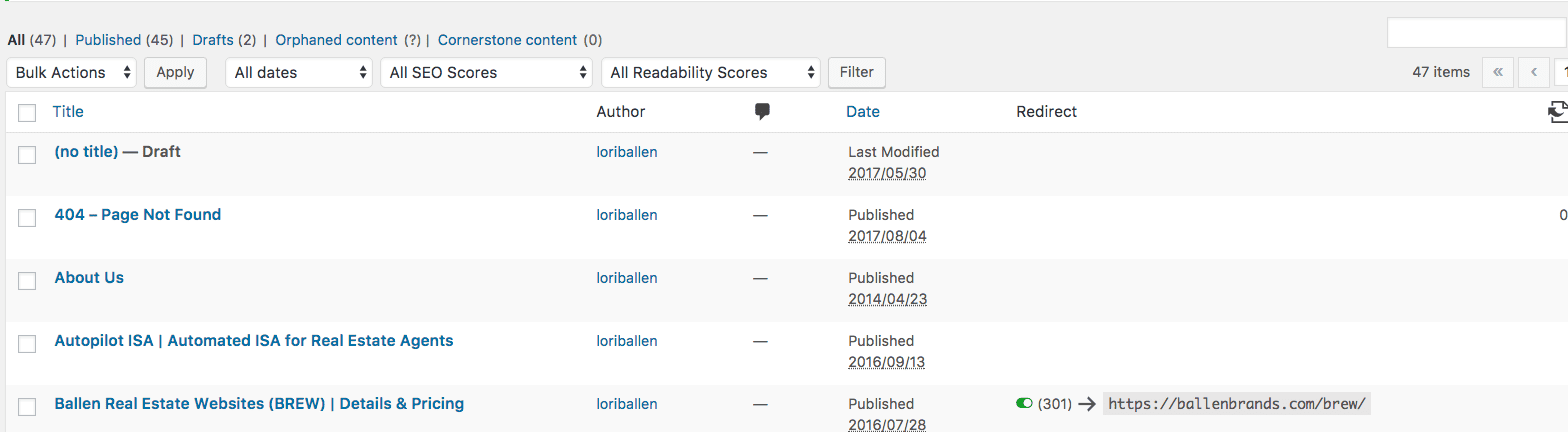Expand the All Readability Scores dropdown
The width and height of the screenshot is (1568, 432).
(x=710, y=72)
